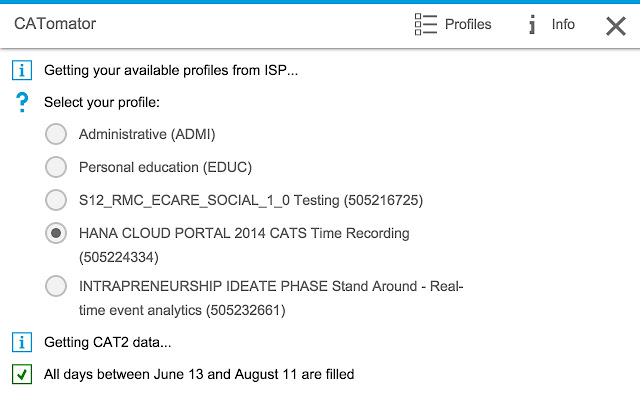The image size is (640, 400).
Task: Click the '(505224334)' profile number text
Action: coord(119,257)
